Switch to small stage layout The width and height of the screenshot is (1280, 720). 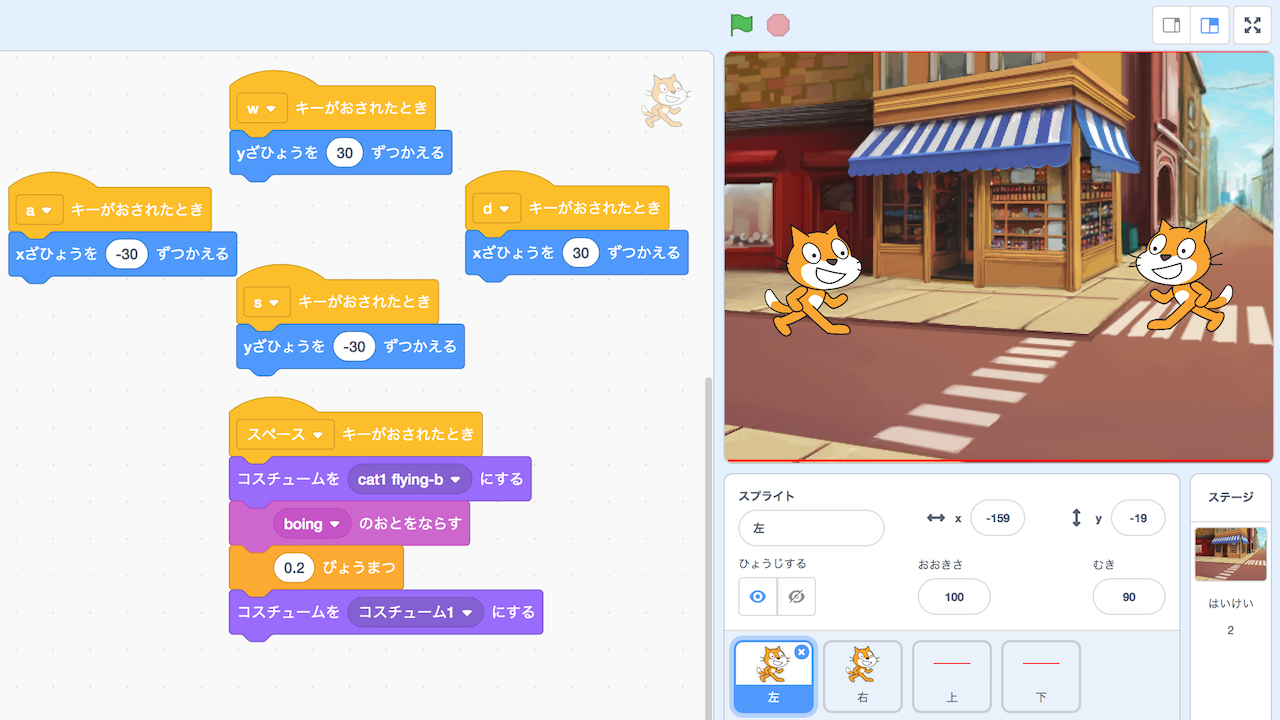(1171, 26)
